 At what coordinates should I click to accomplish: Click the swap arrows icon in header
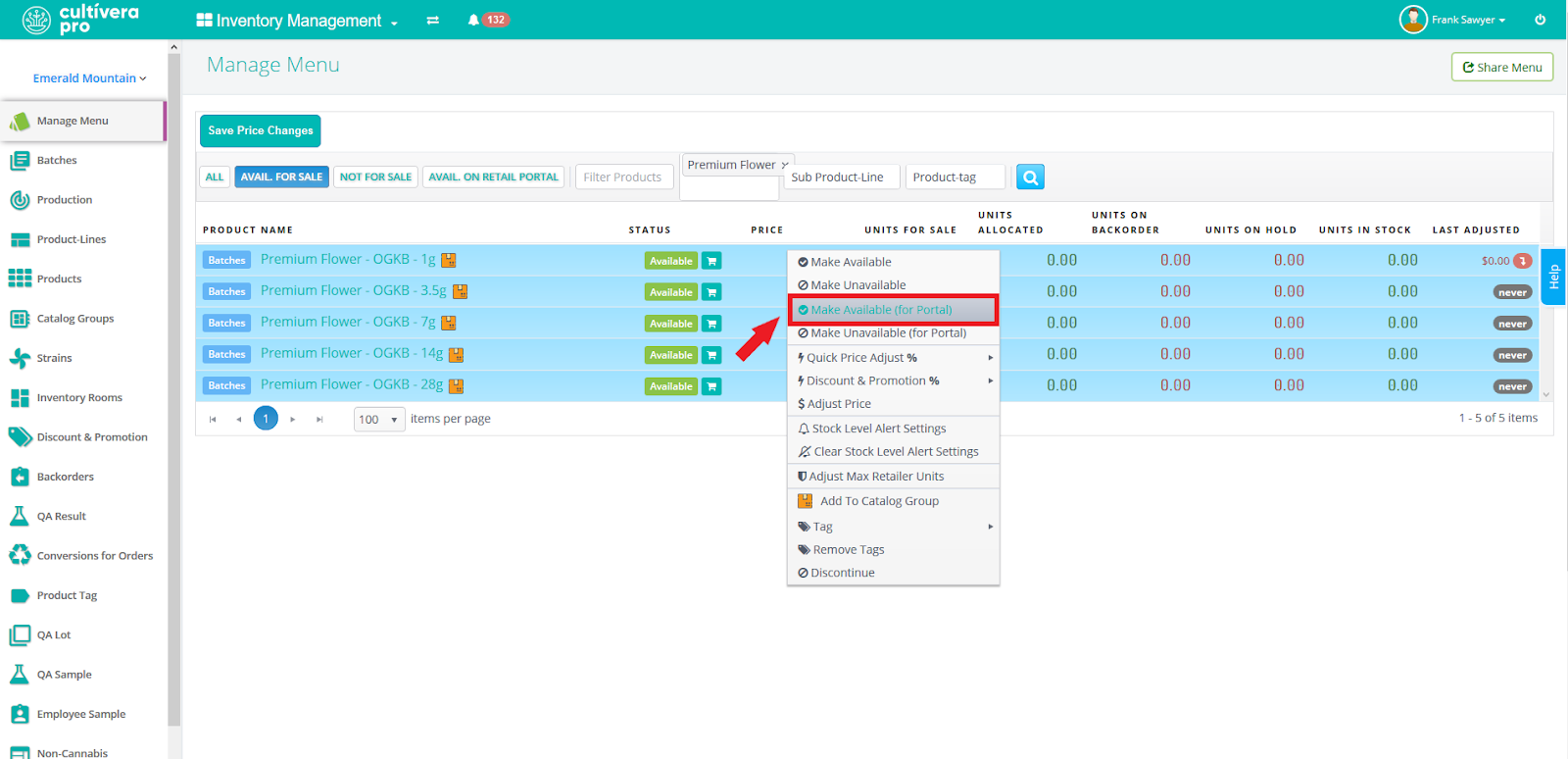432,20
